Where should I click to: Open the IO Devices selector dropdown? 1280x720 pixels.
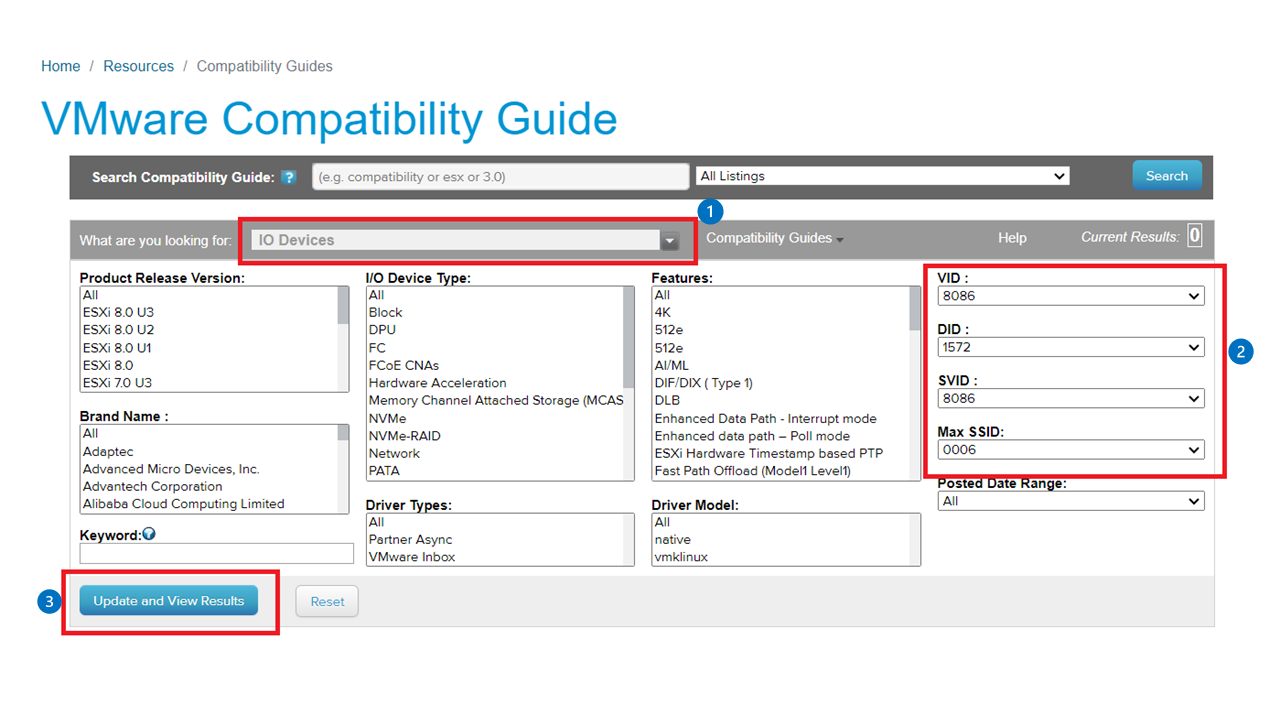pyautogui.click(x=670, y=241)
